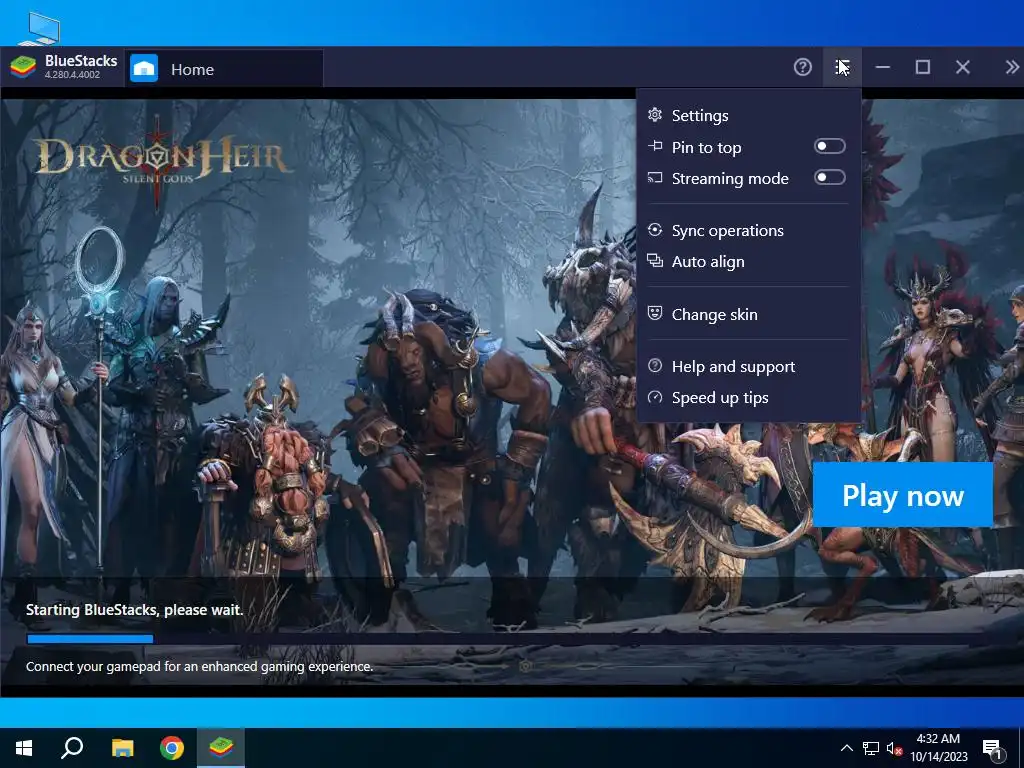The width and height of the screenshot is (1024, 768).
Task: Click the 'Starting BlueStacks, please wait.' text
Action: 134,610
